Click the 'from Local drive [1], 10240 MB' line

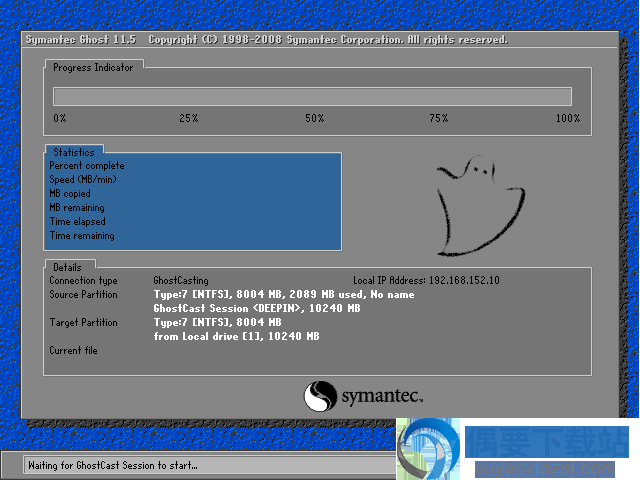(x=236, y=336)
